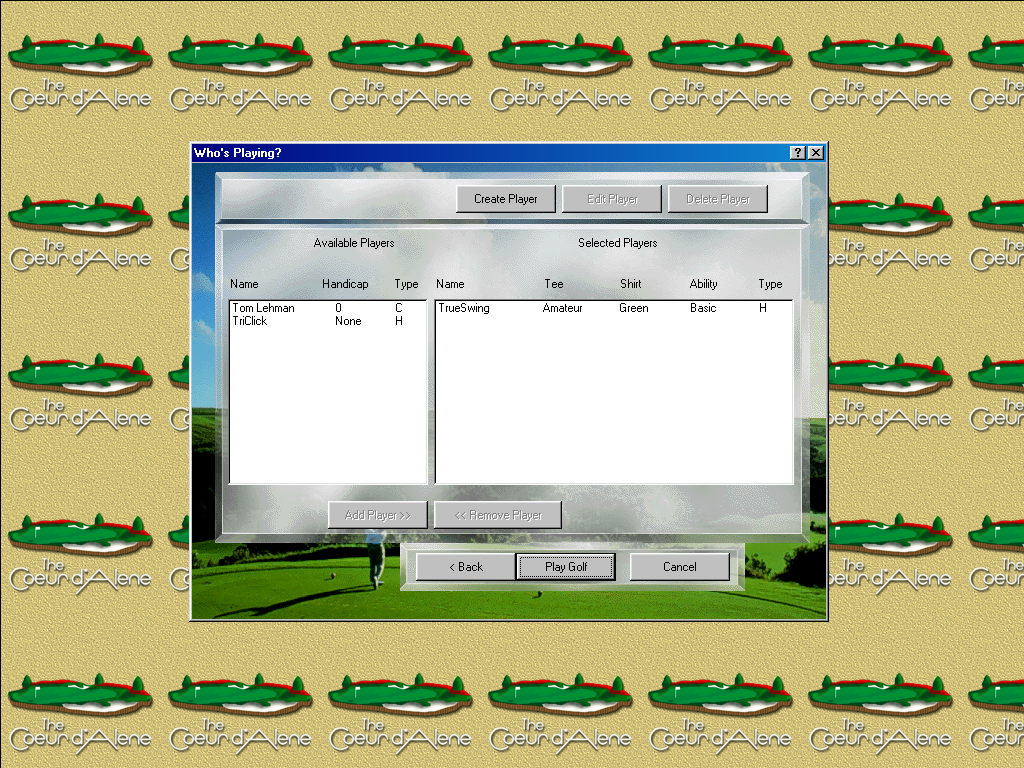1024x768 pixels.
Task: Click the Back button
Action: (464, 566)
